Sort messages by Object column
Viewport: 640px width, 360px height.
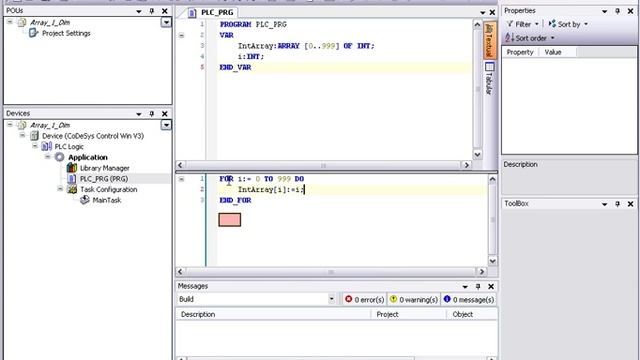coord(472,314)
